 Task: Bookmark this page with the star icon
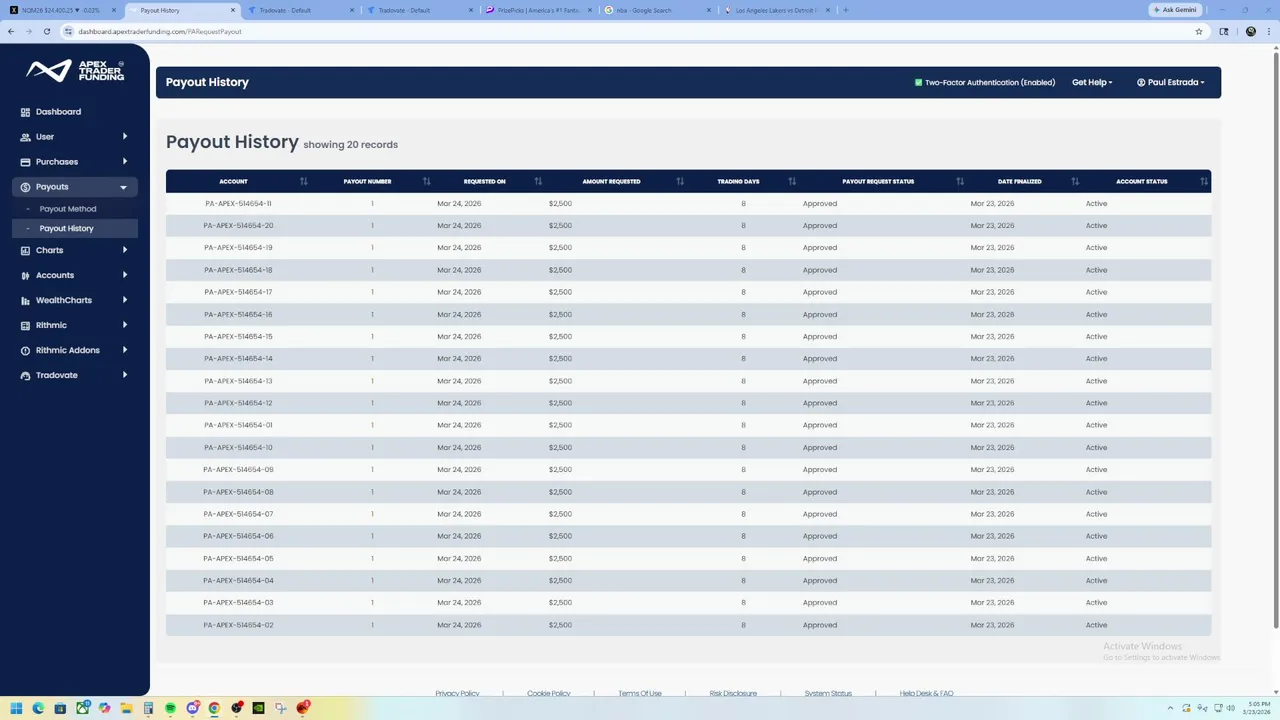point(1199,31)
